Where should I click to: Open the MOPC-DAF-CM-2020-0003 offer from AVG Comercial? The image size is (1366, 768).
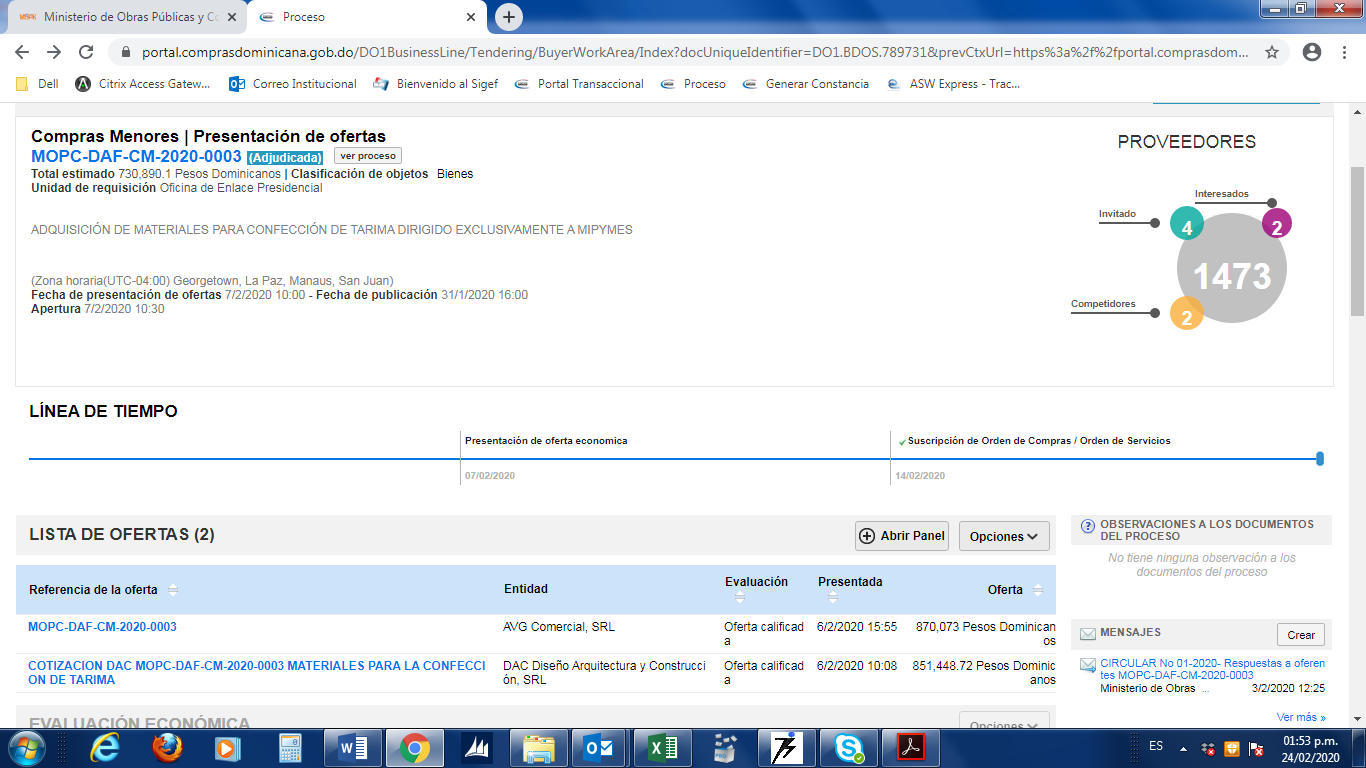click(102, 627)
